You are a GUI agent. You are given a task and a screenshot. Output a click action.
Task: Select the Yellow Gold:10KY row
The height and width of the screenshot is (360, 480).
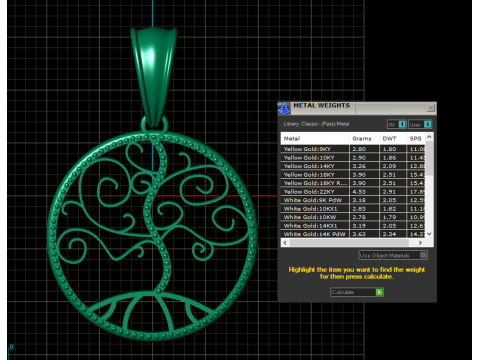click(353, 158)
